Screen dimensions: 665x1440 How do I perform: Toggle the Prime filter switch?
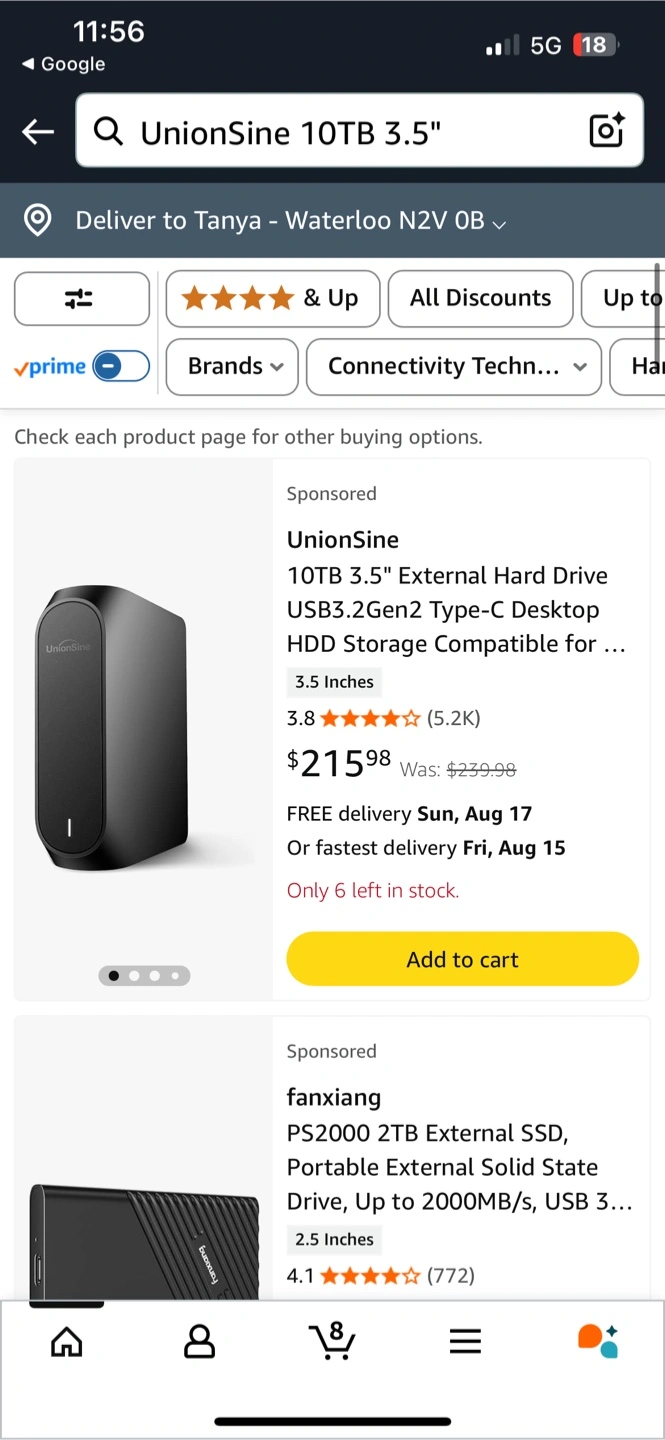point(121,367)
